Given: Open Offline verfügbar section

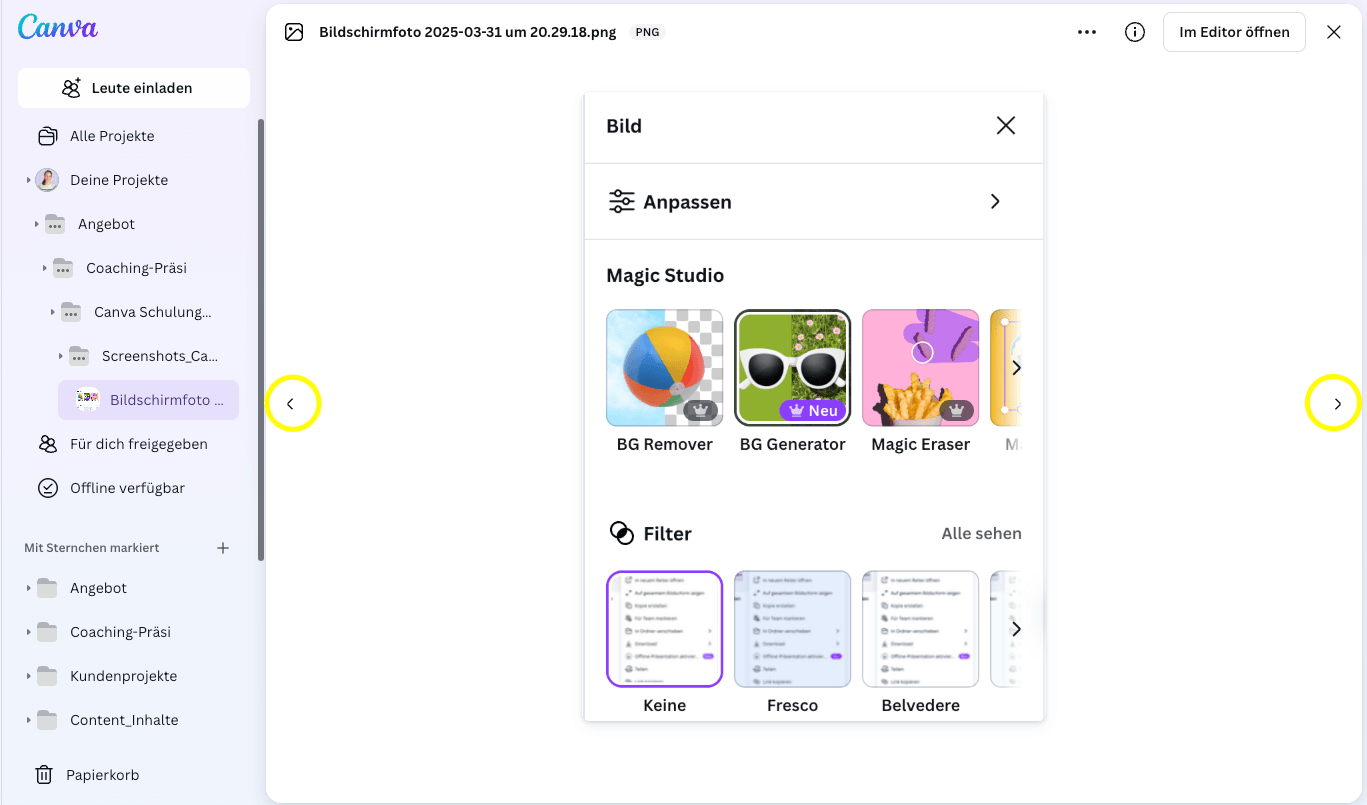Looking at the screenshot, I should (126, 488).
